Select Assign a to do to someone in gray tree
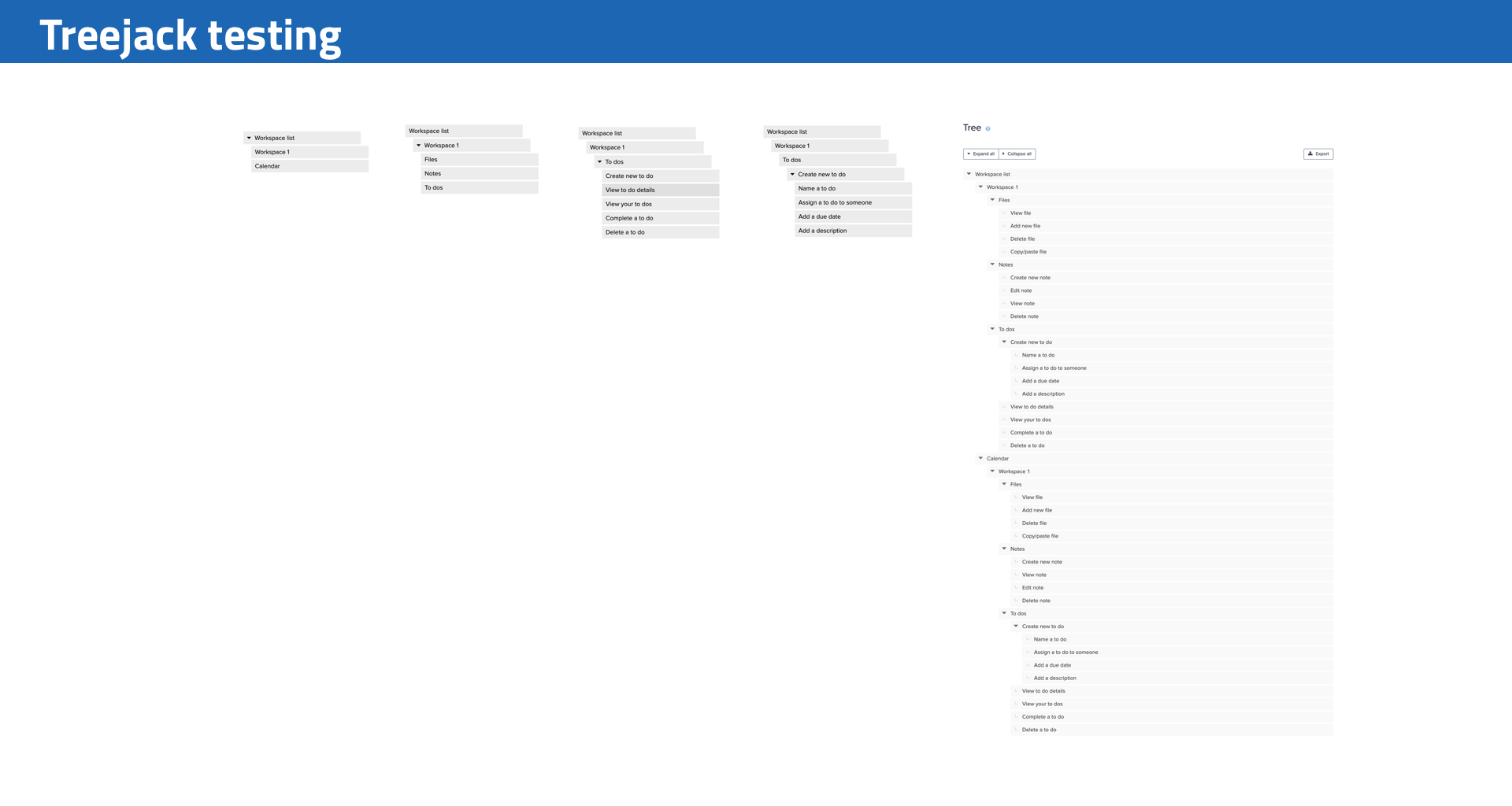1512x806 pixels. click(x=835, y=203)
